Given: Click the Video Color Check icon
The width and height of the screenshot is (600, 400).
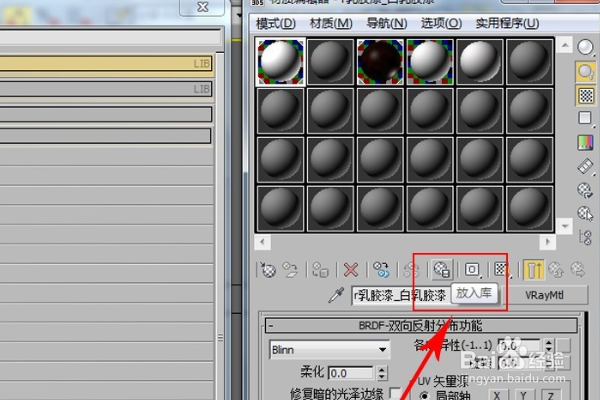Looking at the screenshot, I should (585, 142).
